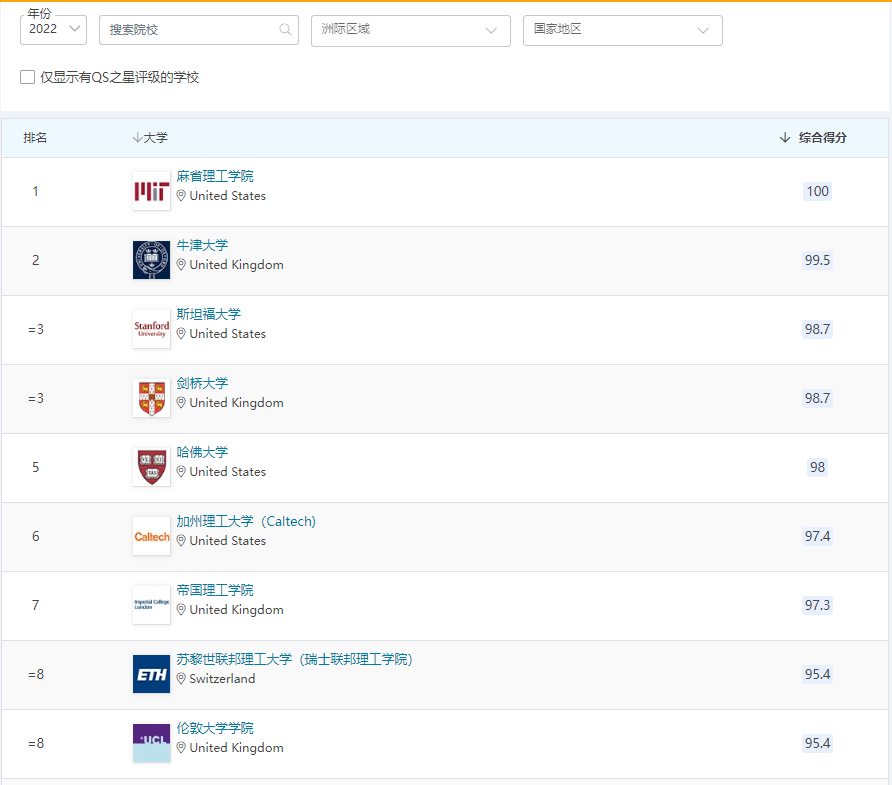
Task: Click the score 98.7 for 剑桥大学
Action: pyautogui.click(x=817, y=398)
